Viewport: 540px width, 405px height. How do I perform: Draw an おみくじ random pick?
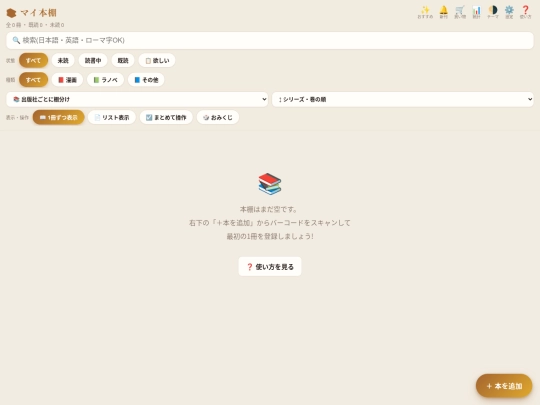218,117
